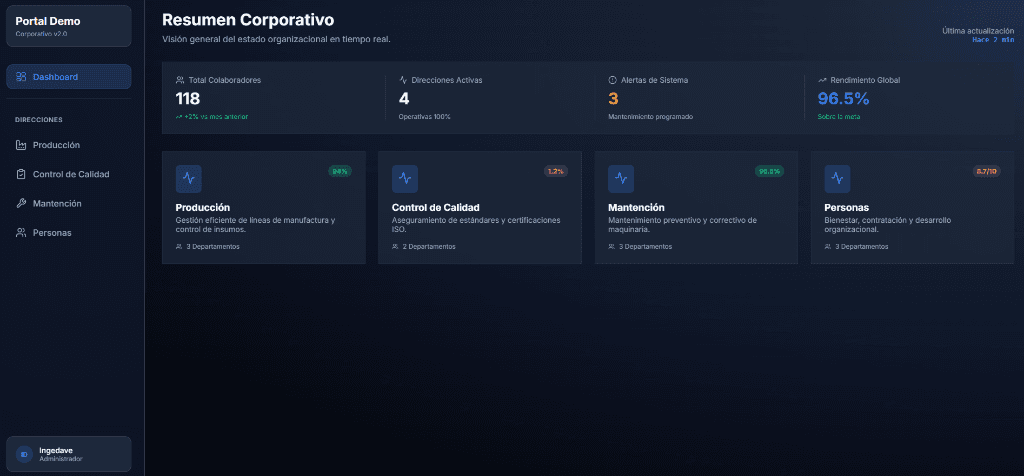Click the Total Colaboradores people icon
Image resolution: width=1024 pixels, height=476 pixels.
180,80
